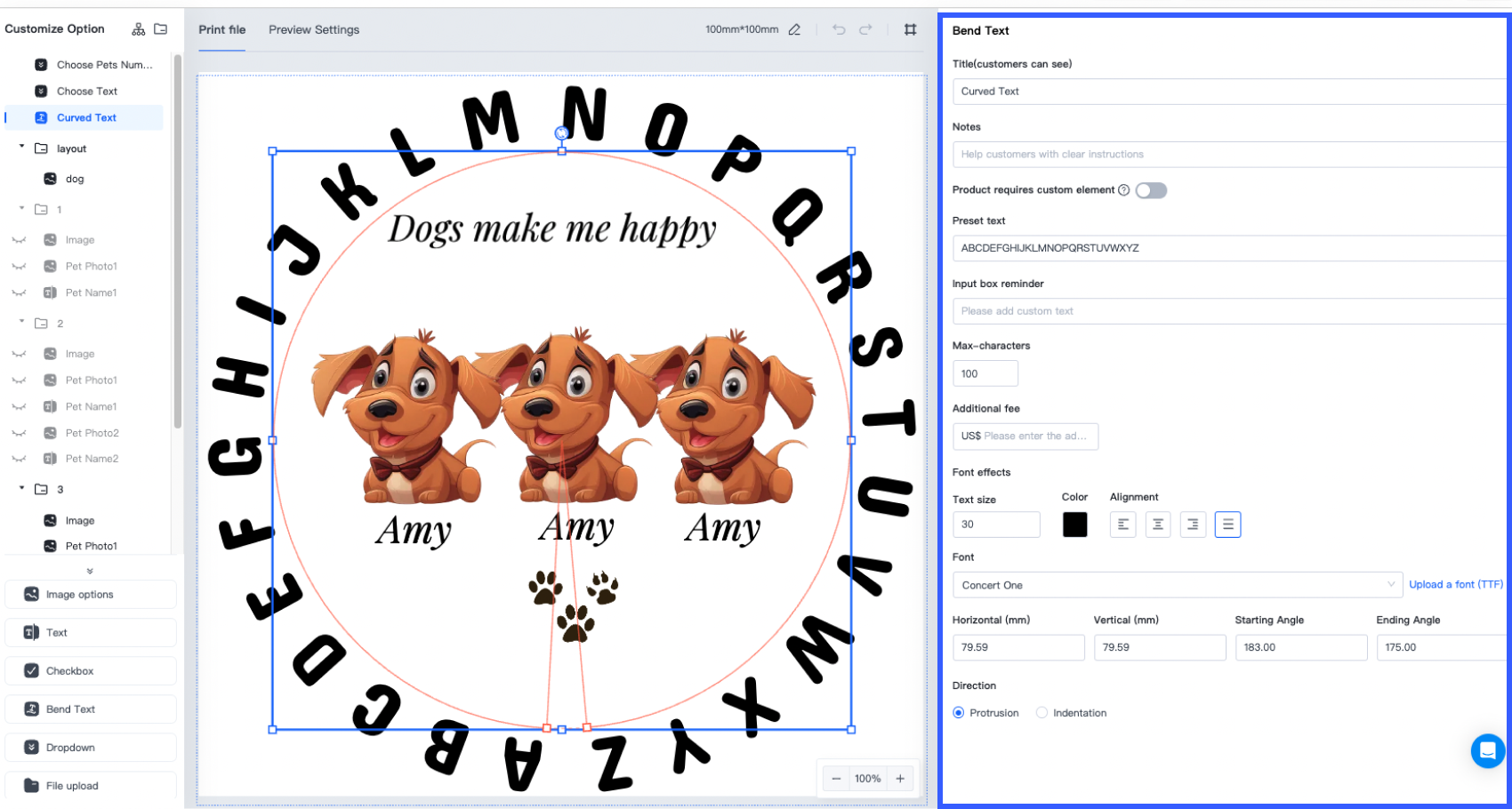Click the rotate handle above the curved text

[561, 133]
